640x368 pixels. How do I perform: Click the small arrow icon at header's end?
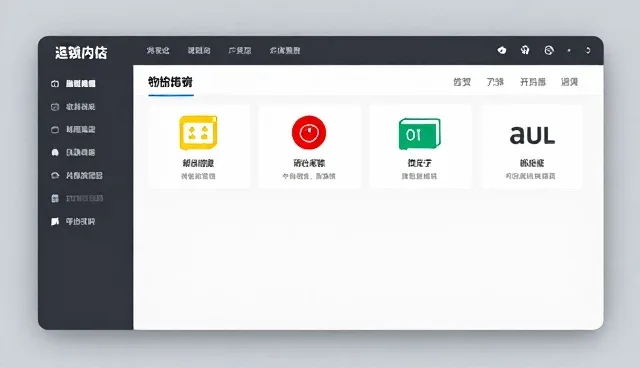(x=588, y=50)
